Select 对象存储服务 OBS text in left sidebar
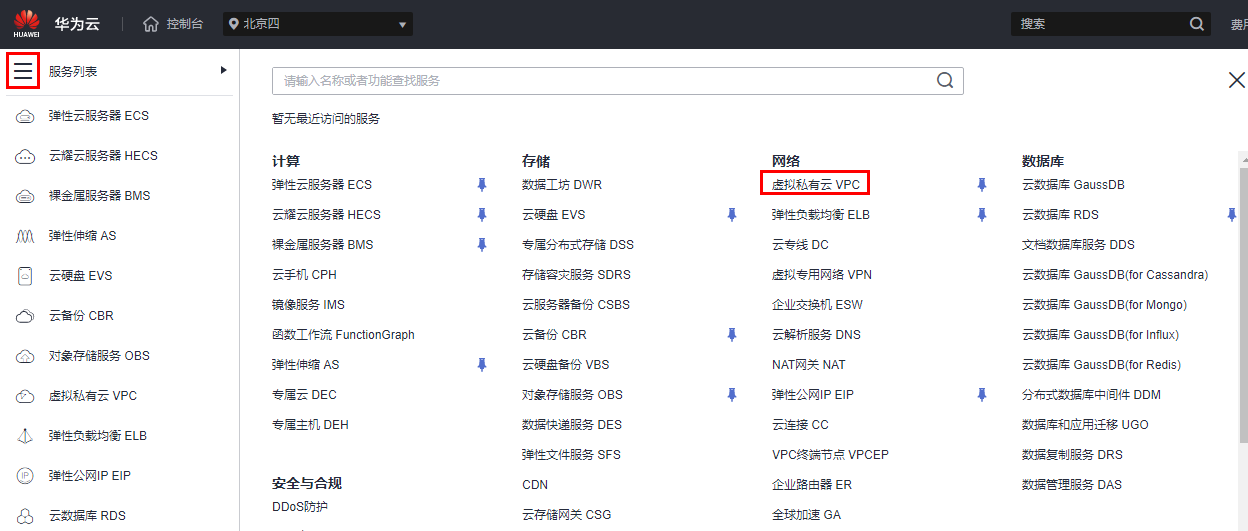The width and height of the screenshot is (1248, 531). 99,356
